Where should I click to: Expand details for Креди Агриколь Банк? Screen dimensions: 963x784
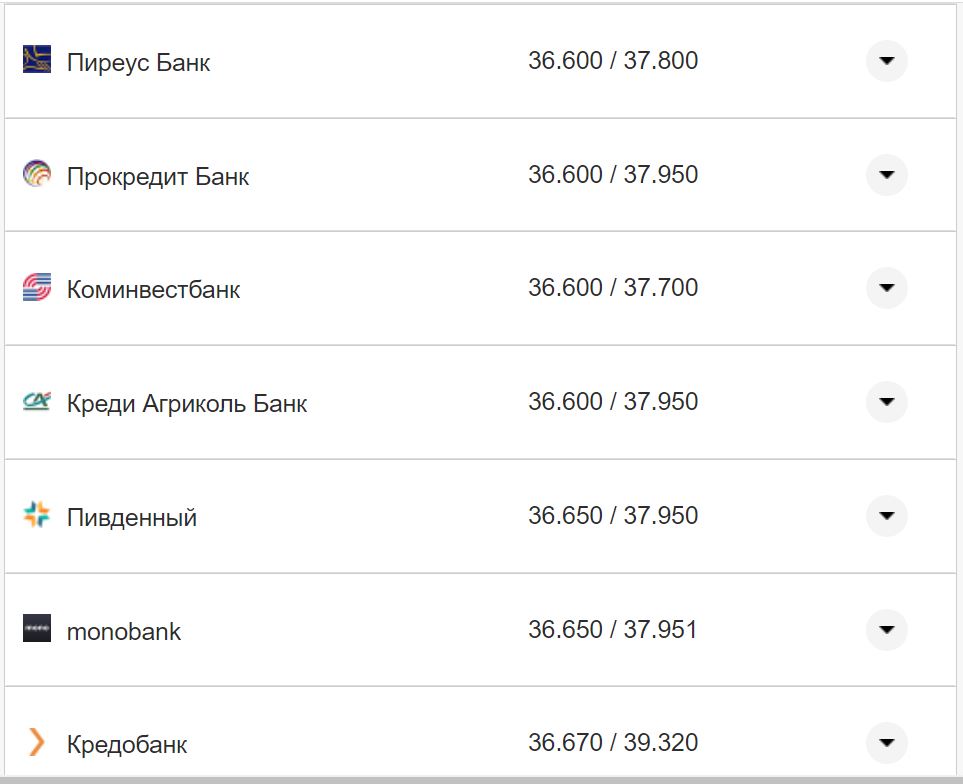tap(887, 402)
